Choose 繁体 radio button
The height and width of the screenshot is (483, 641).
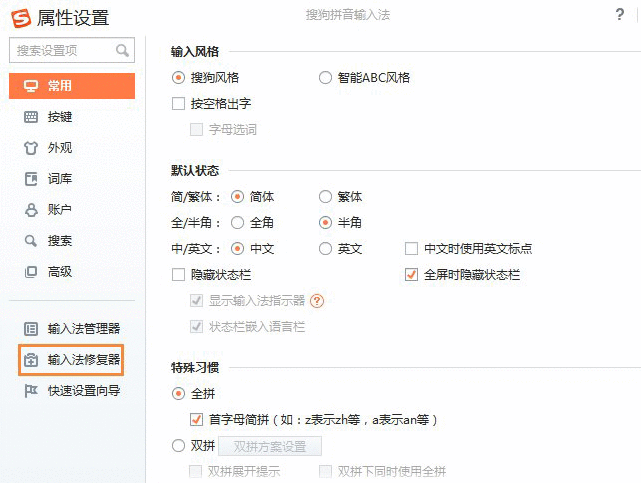pos(325,197)
